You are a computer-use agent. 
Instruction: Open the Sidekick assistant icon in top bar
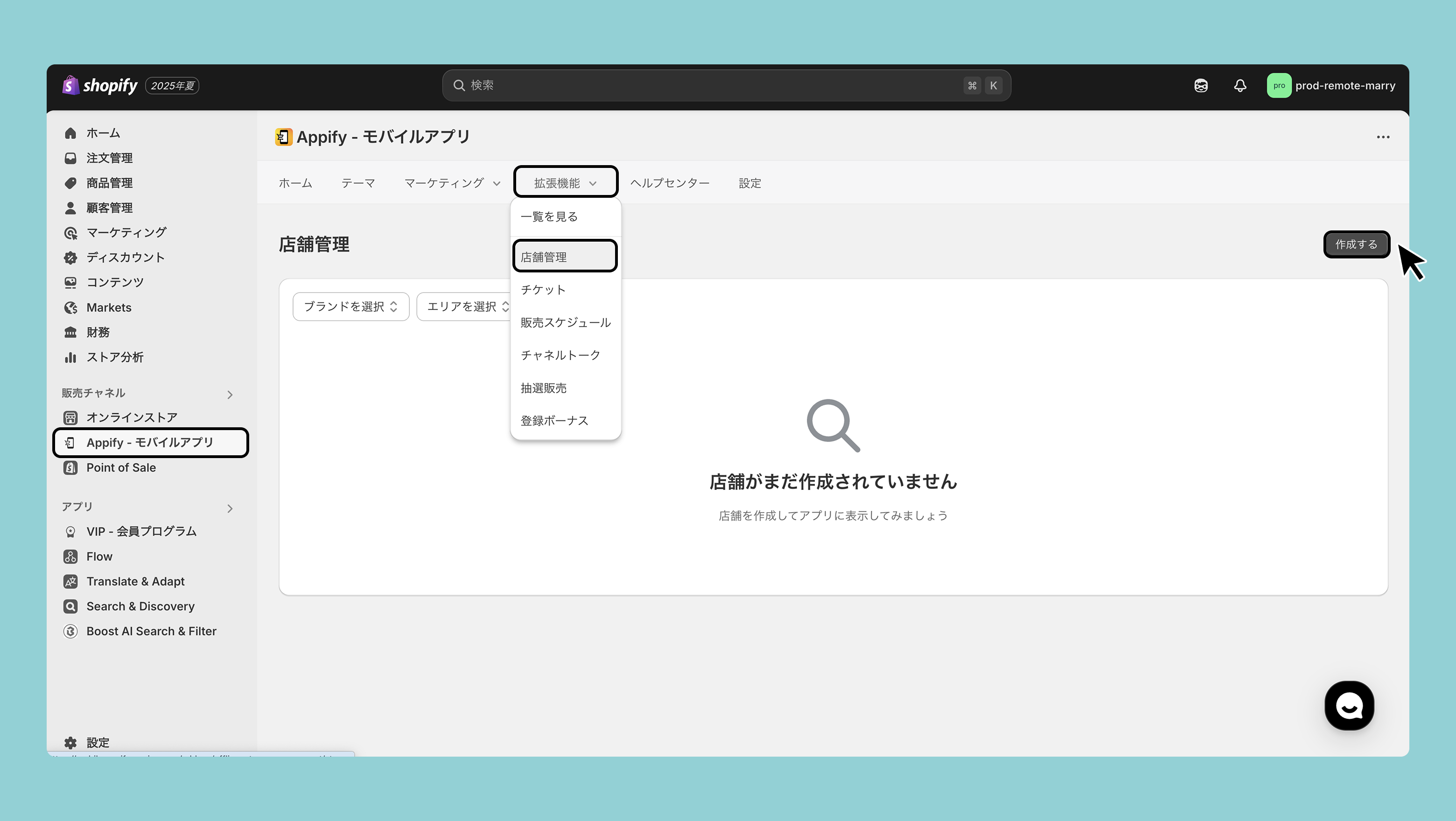click(1201, 85)
